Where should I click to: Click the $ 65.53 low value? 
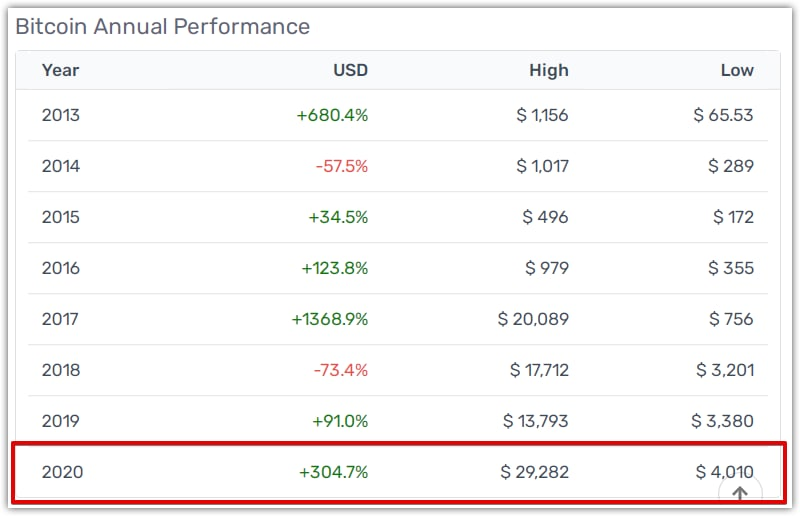click(x=723, y=115)
